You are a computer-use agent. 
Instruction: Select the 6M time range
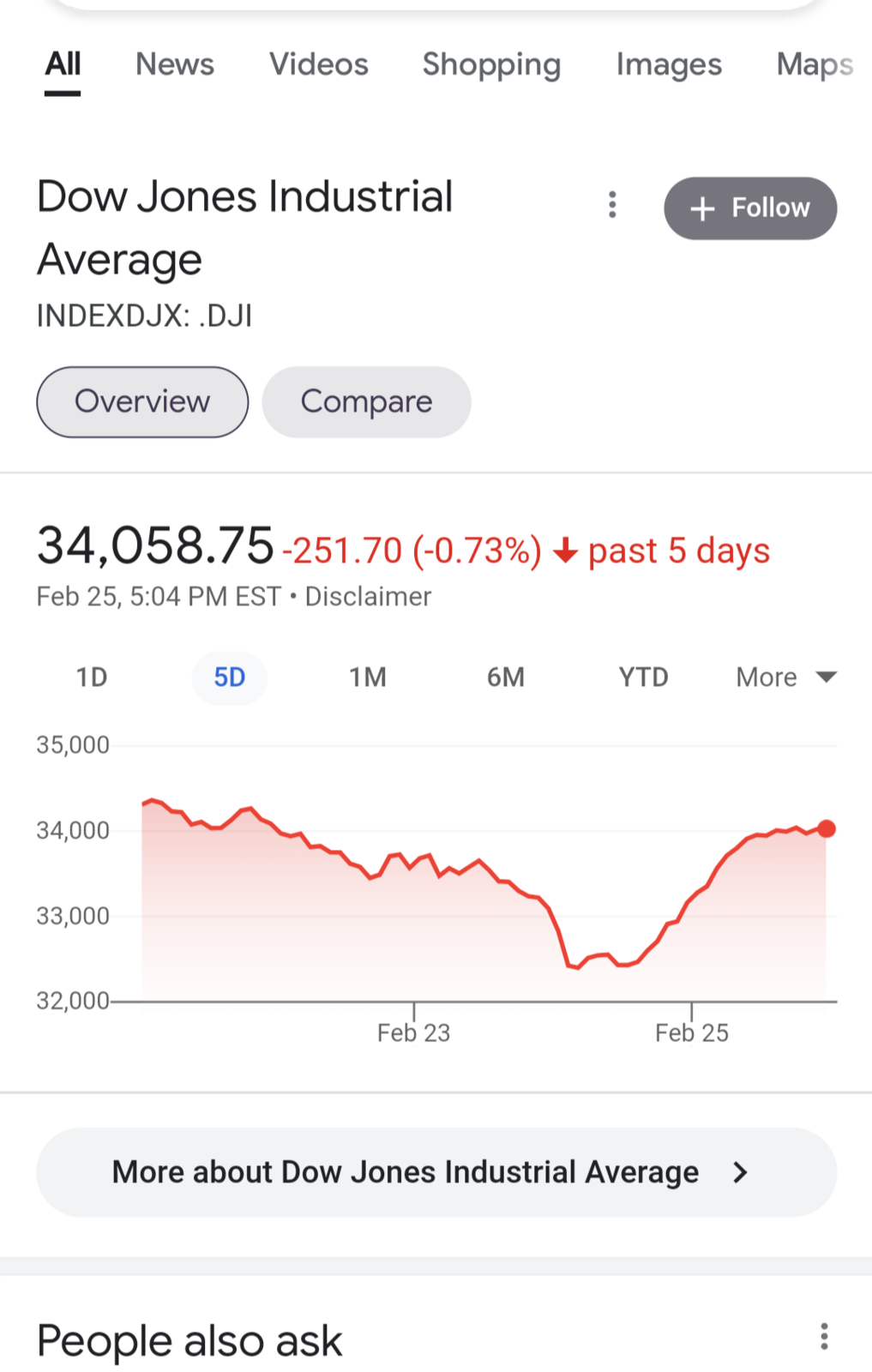[x=506, y=677]
